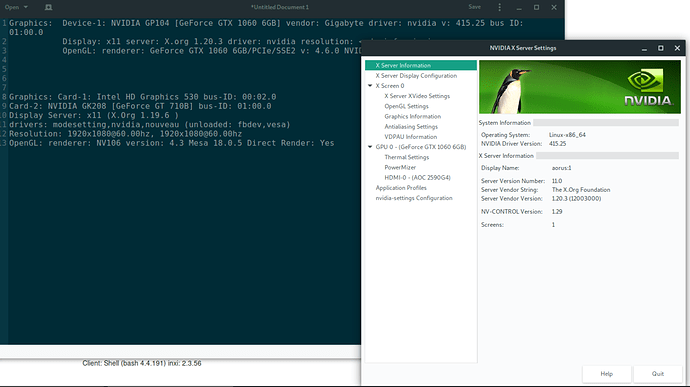The width and height of the screenshot is (690, 387).
Task: Click the Untitled Document 1 title
Action: [280, 7]
